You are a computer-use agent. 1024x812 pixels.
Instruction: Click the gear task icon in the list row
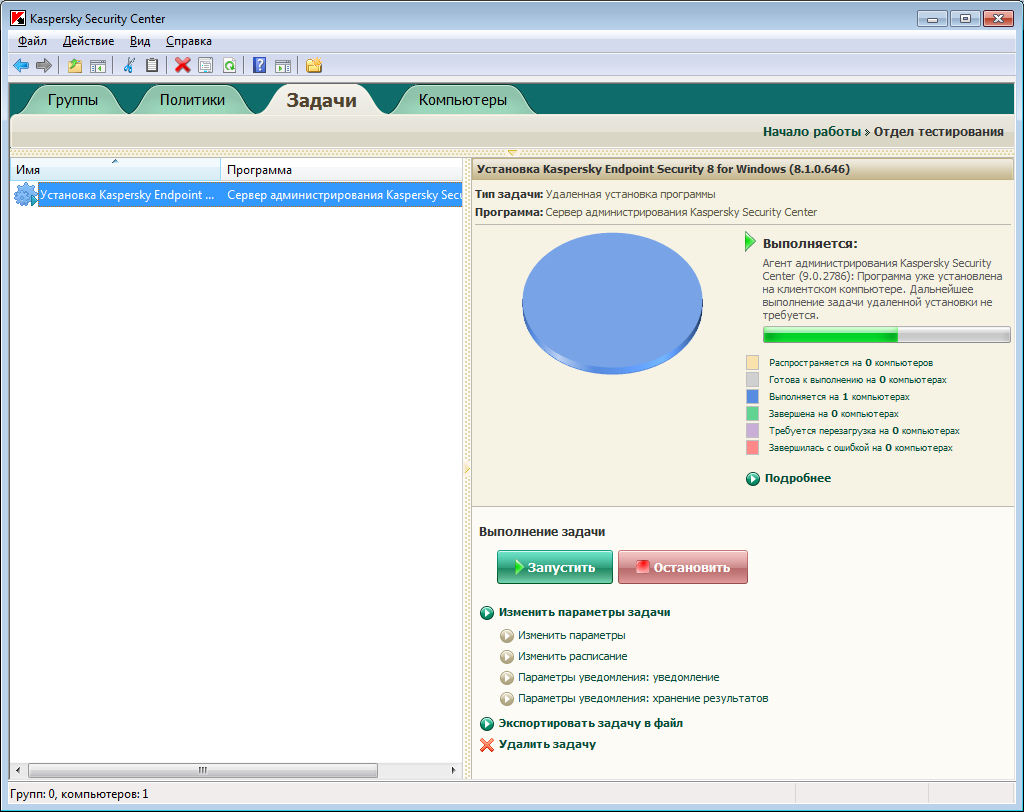25,195
